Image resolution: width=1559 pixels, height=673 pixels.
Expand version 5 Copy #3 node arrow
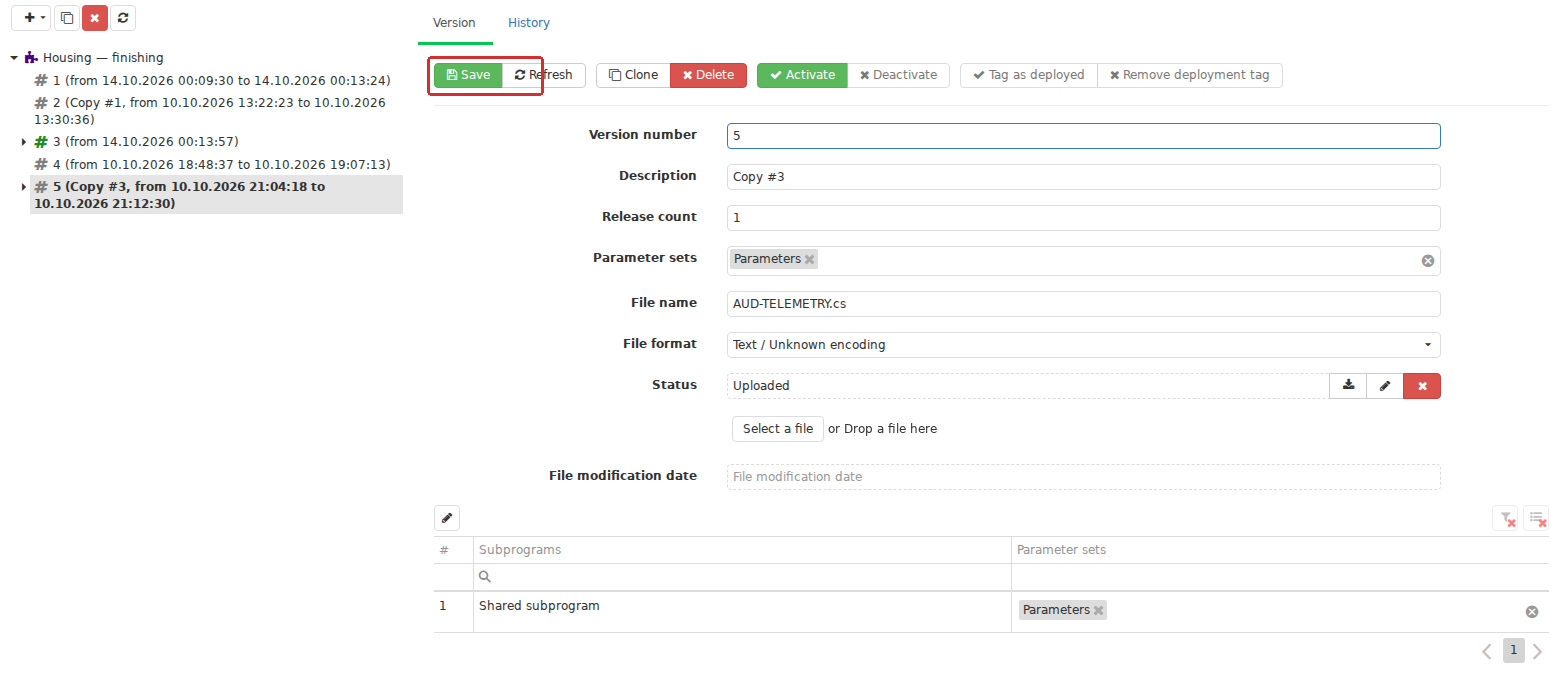(x=23, y=187)
